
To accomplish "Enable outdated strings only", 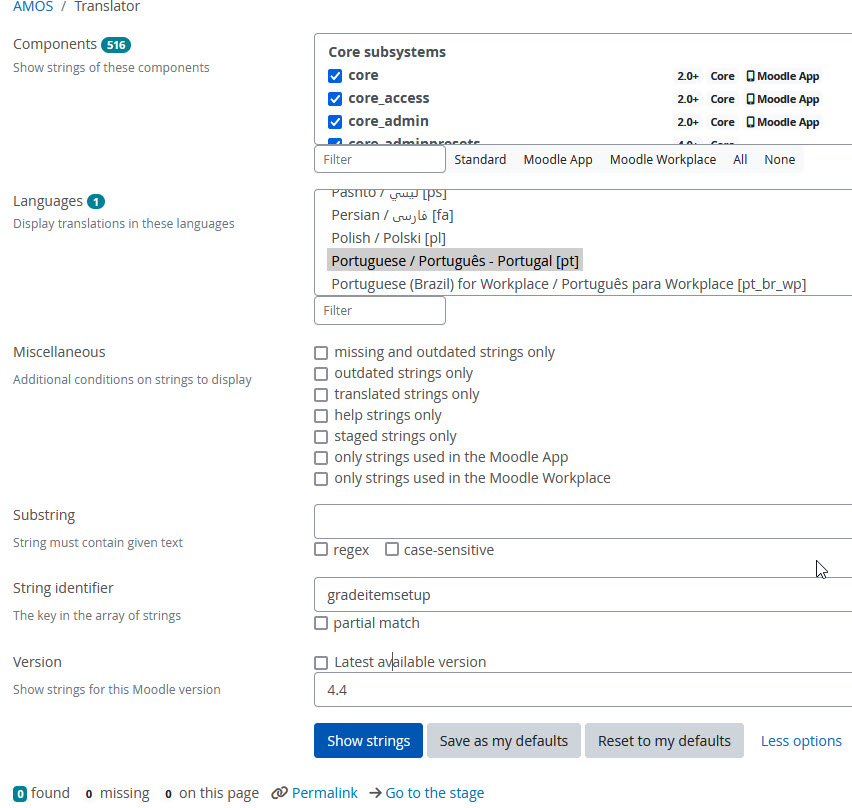I will tap(321, 373).
